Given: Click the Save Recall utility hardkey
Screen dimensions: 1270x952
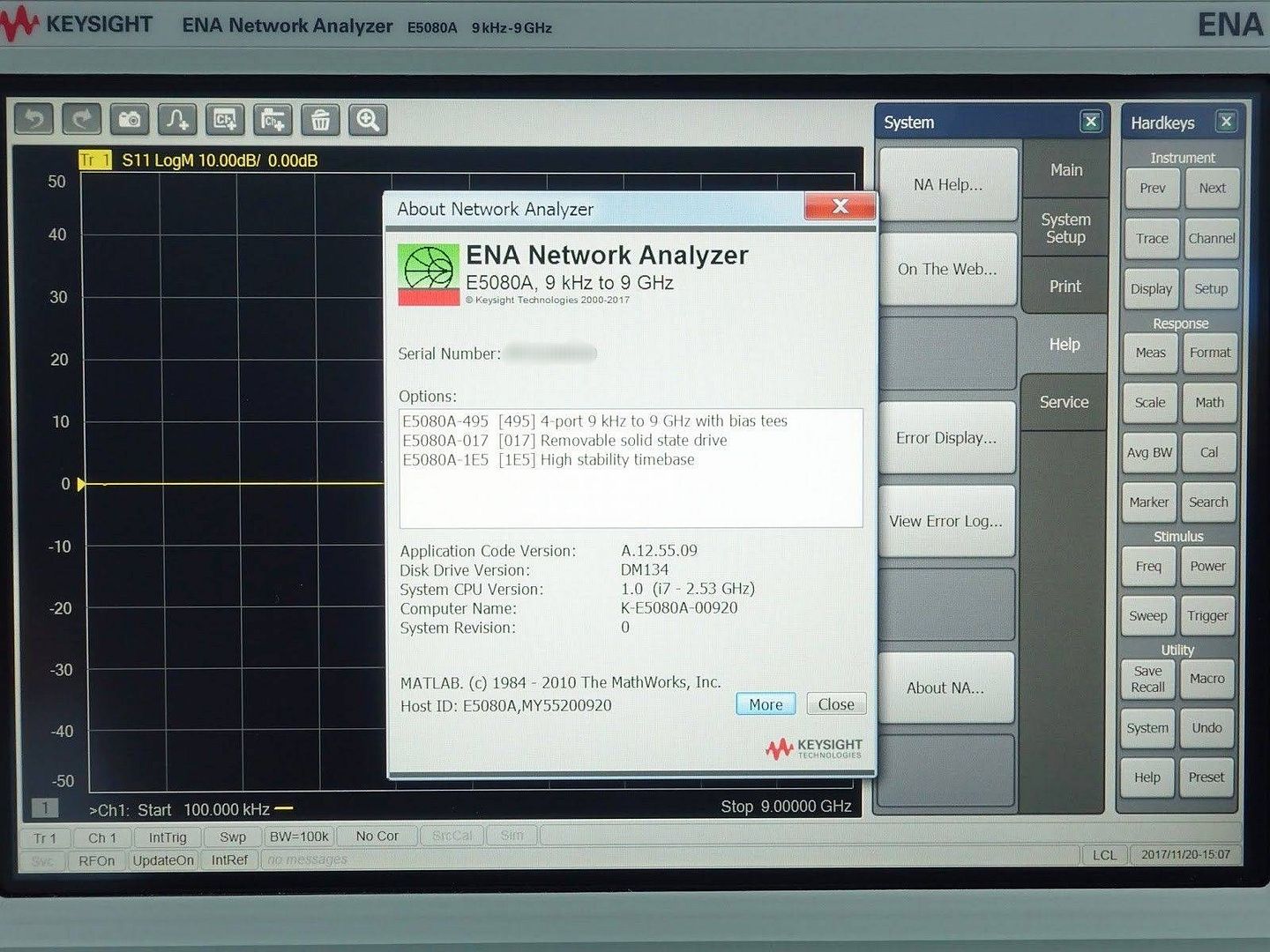Looking at the screenshot, I should click(1147, 679).
